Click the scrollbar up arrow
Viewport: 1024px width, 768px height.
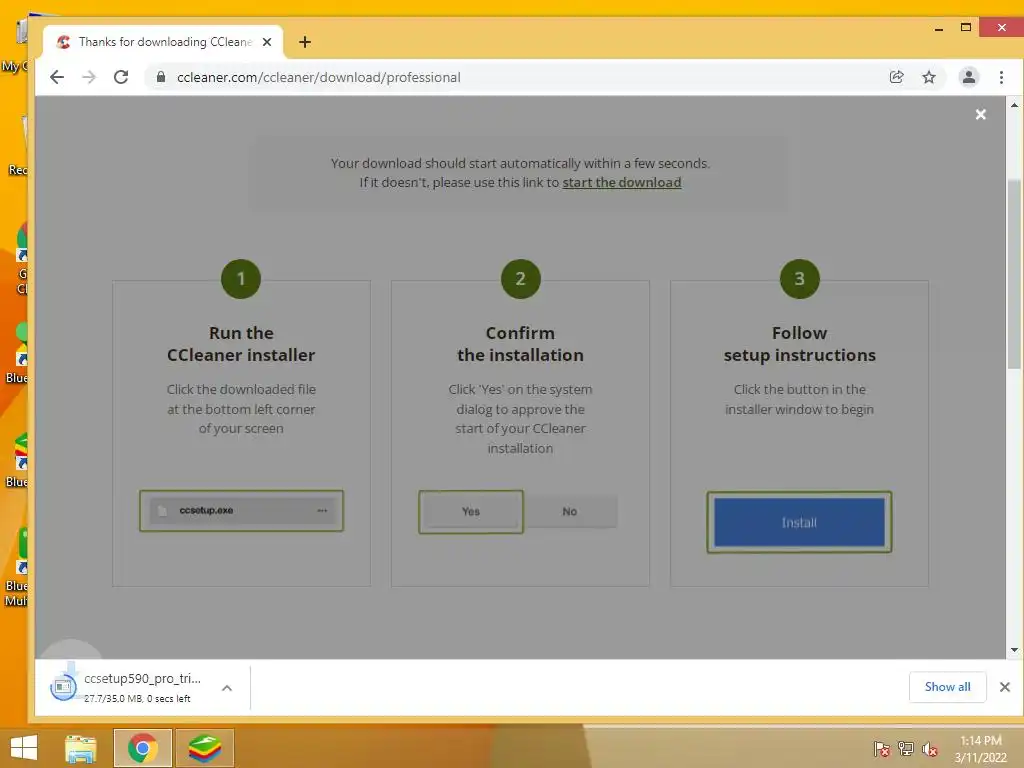click(x=1014, y=104)
